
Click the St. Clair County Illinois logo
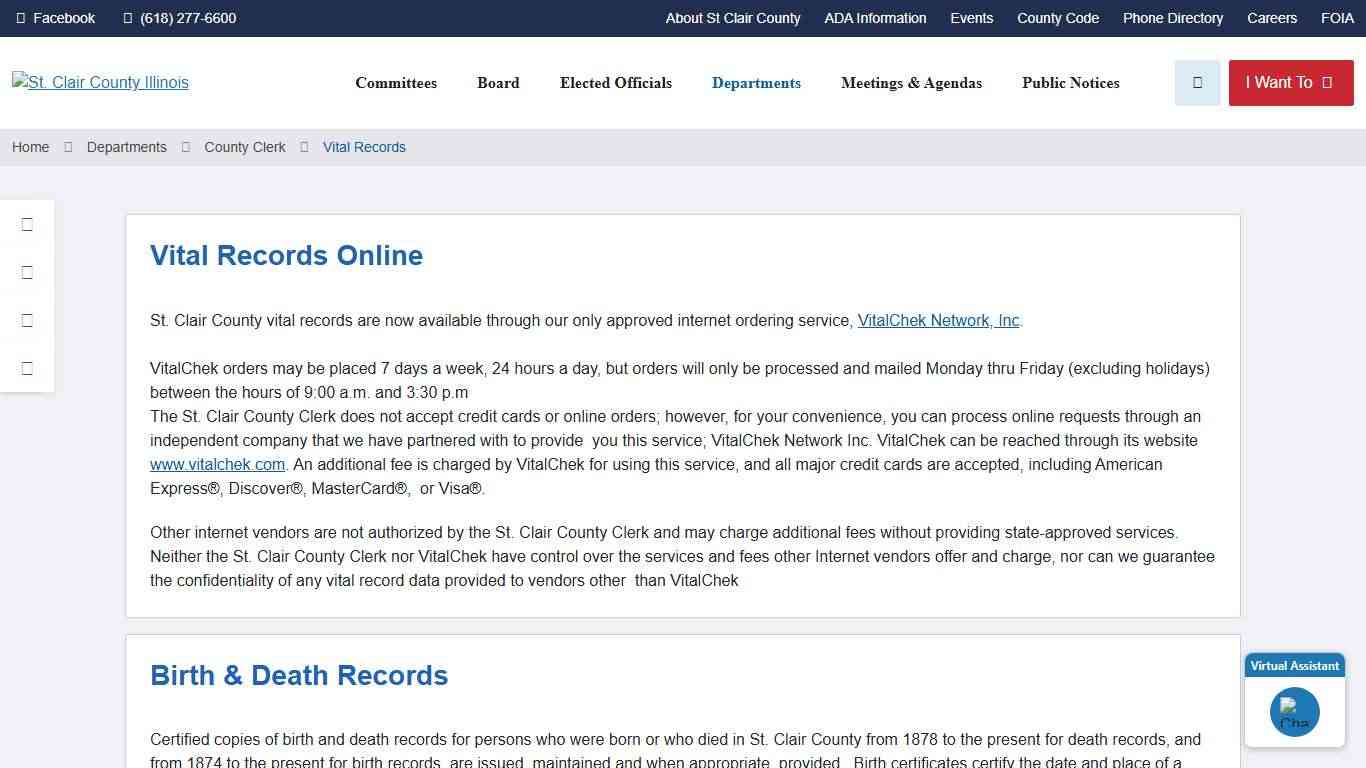(100, 82)
